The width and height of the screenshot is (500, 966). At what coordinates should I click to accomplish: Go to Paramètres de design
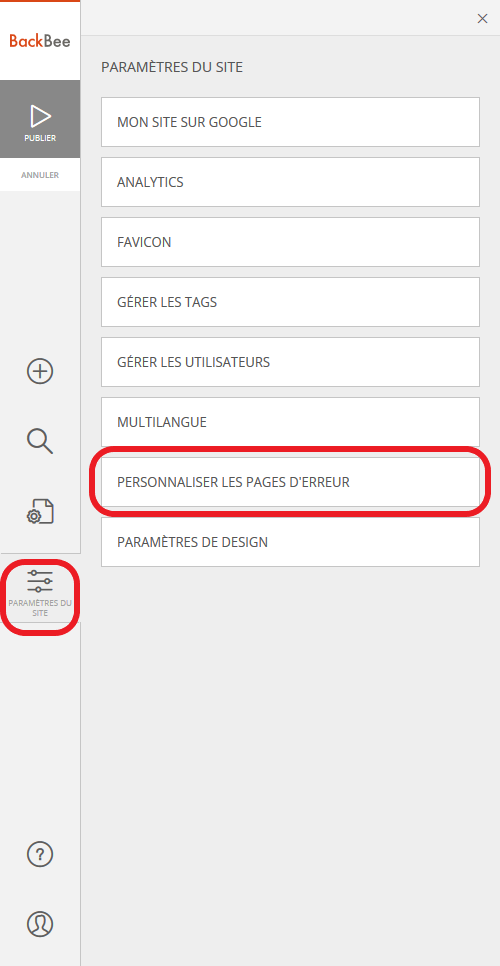[x=290, y=542]
